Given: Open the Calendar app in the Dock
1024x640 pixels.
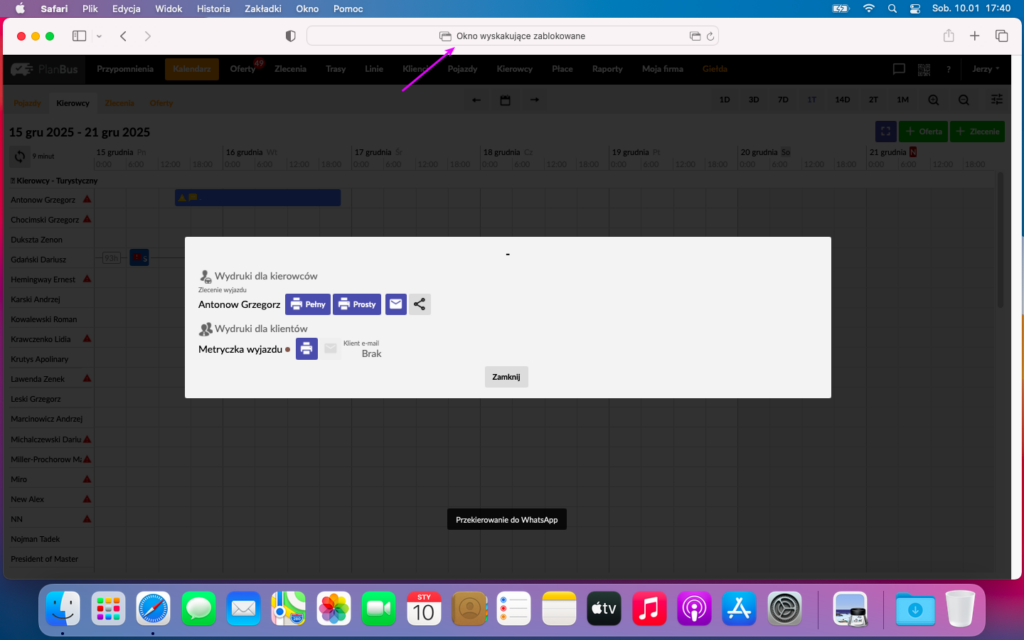Looking at the screenshot, I should pyautogui.click(x=423, y=607).
